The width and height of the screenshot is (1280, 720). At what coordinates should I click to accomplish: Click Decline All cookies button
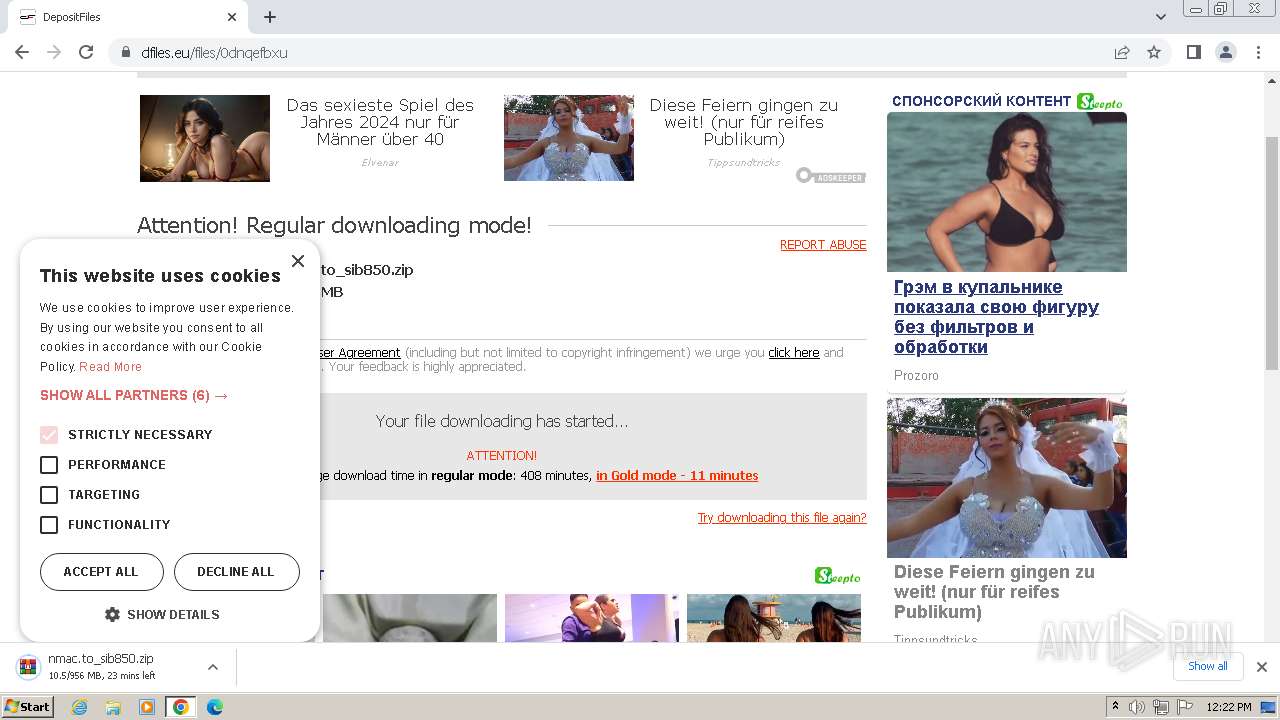point(236,572)
